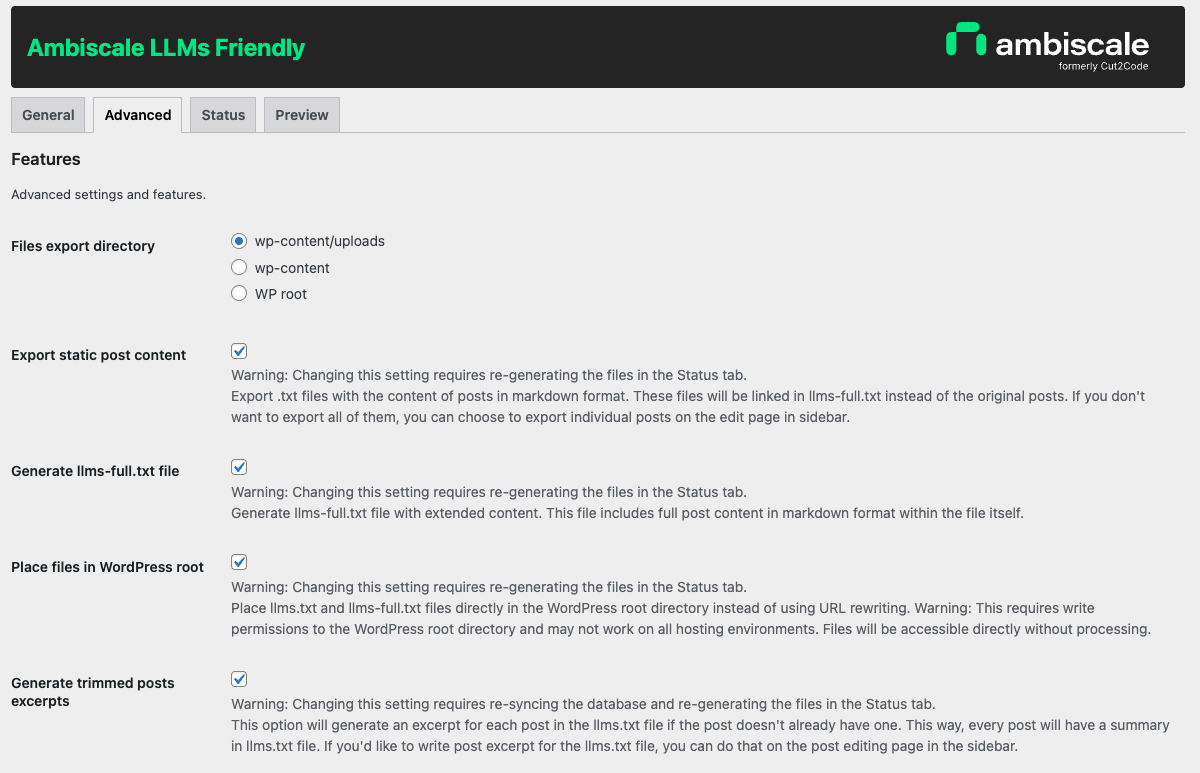Select wp-content/uploads radio button
The image size is (1200, 773).
coord(239,241)
